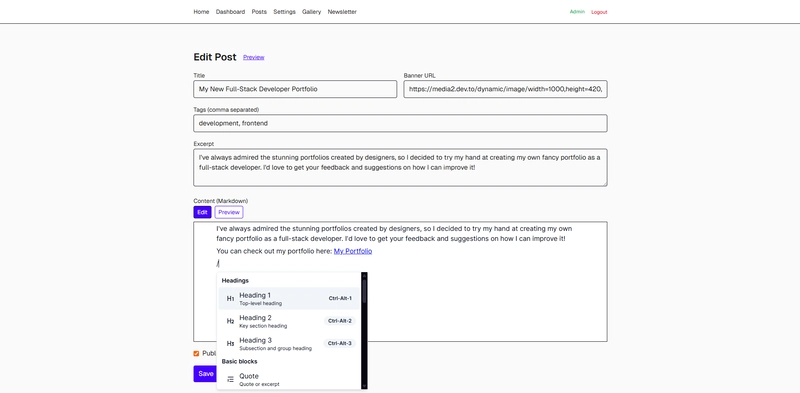The width and height of the screenshot is (800, 393).
Task: Click the "Tags (comma separated)" label
Action: tap(226, 110)
